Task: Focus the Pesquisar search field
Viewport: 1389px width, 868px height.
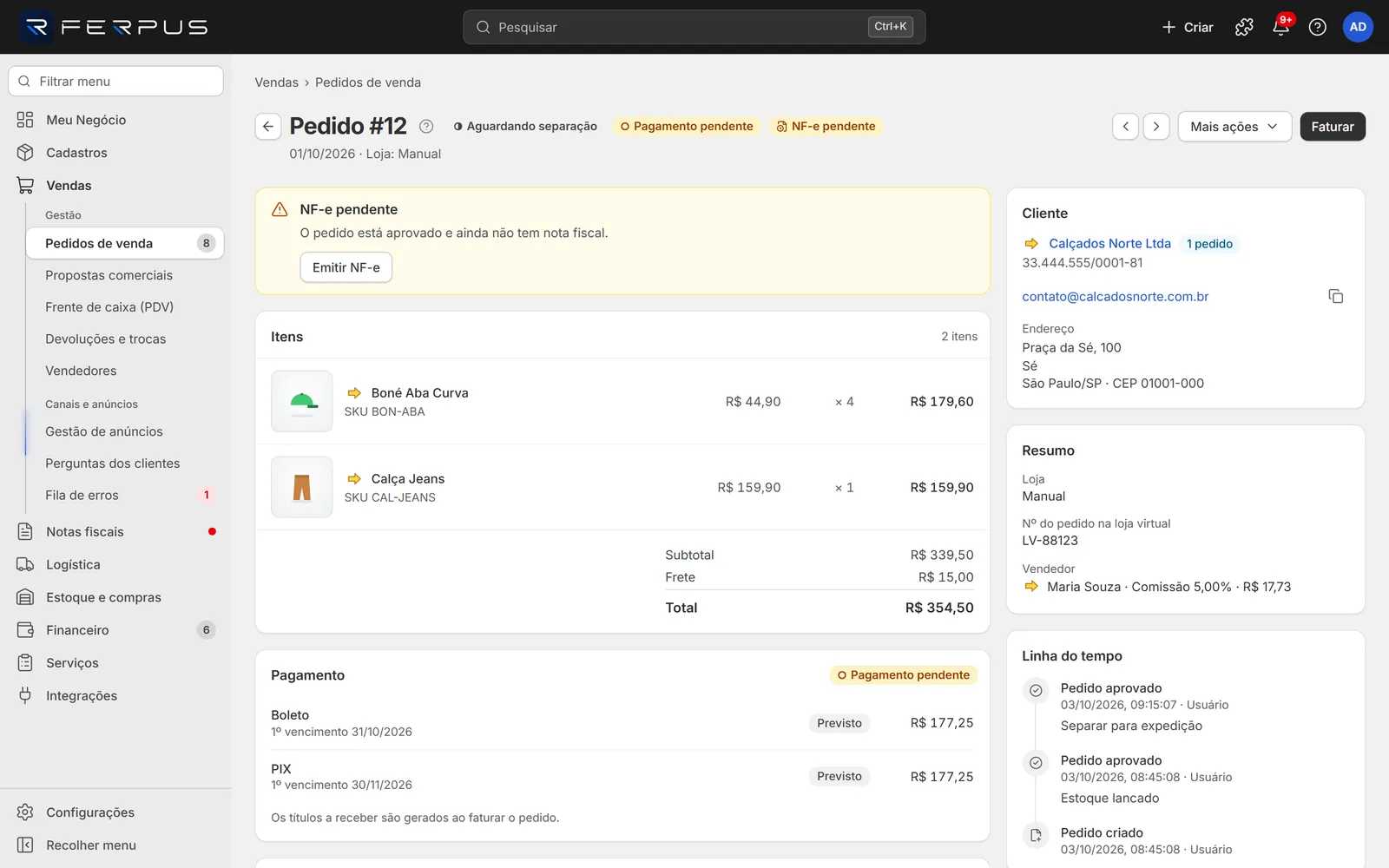Action: (x=694, y=27)
